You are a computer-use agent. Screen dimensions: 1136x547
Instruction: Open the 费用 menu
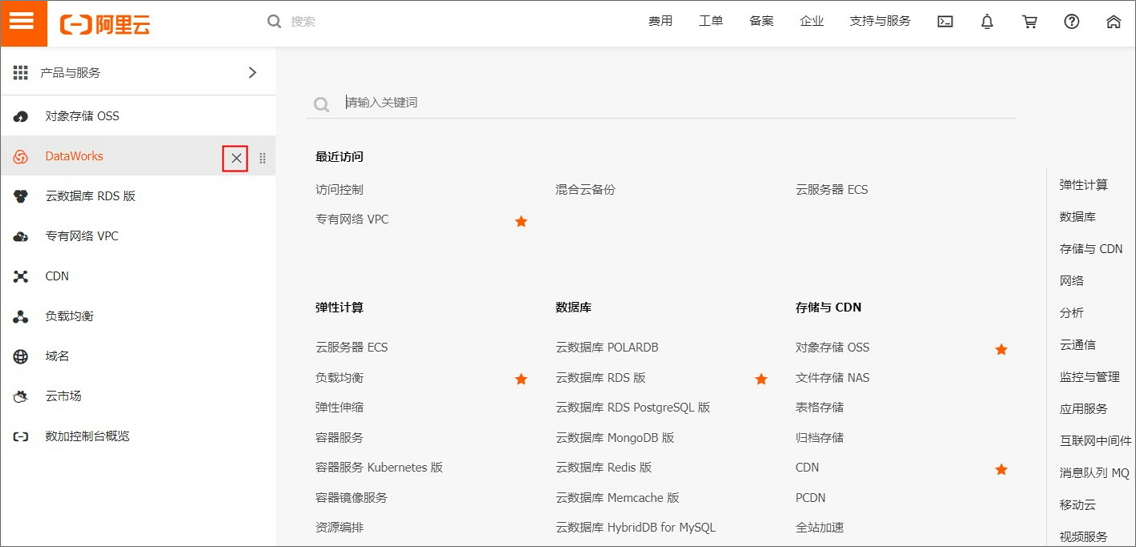tap(660, 21)
